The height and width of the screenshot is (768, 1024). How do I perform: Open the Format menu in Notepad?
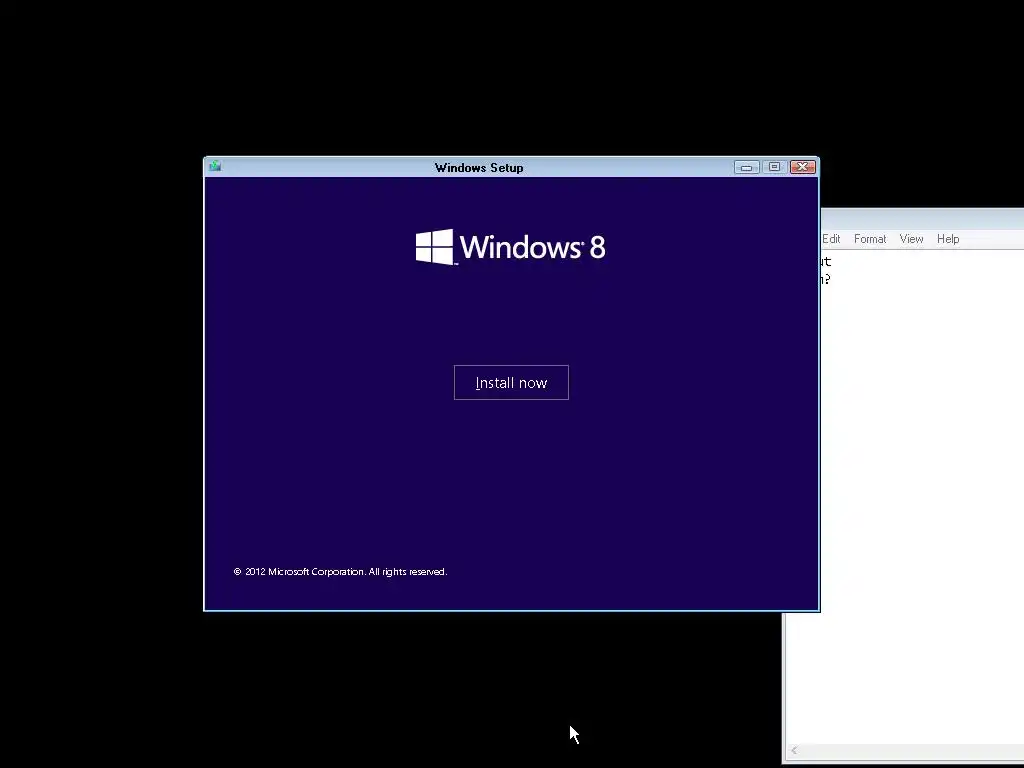[x=870, y=239]
